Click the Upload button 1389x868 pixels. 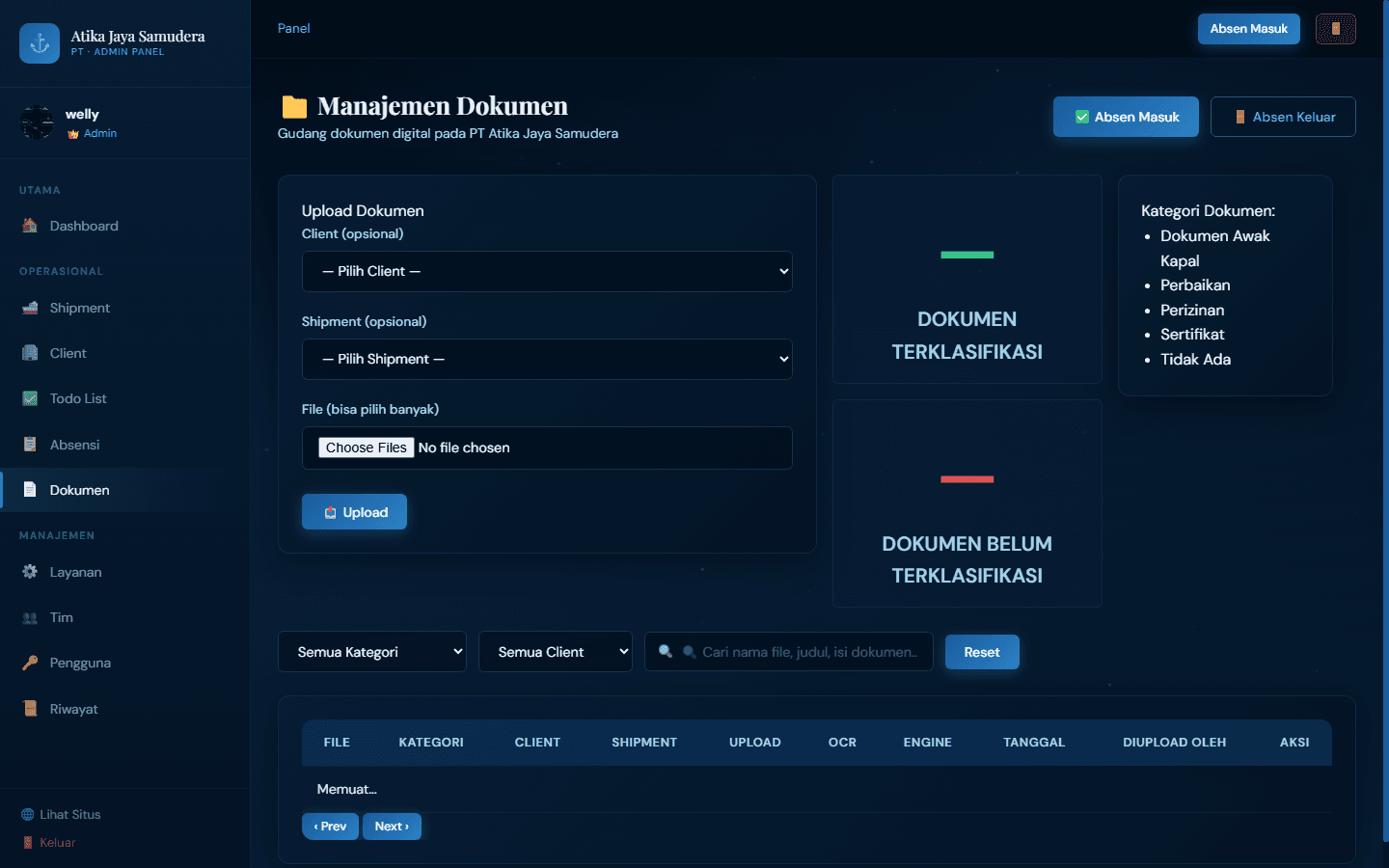click(x=354, y=512)
